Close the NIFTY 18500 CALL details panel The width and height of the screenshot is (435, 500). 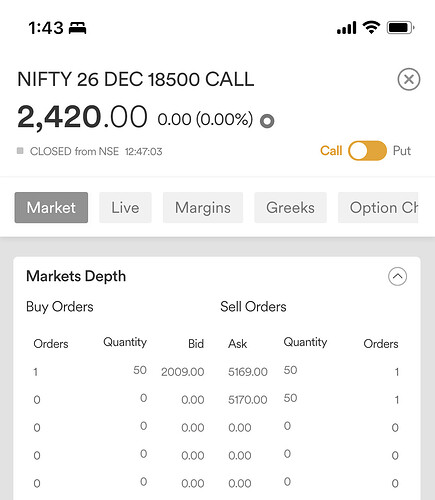[x=409, y=79]
